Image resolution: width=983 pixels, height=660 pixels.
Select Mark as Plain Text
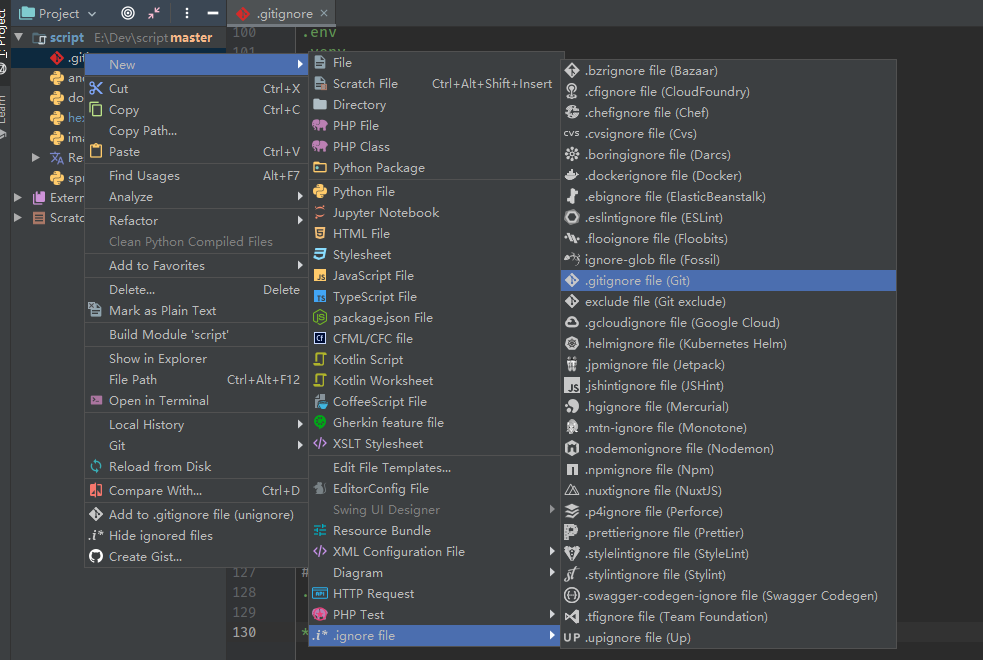[196, 310]
